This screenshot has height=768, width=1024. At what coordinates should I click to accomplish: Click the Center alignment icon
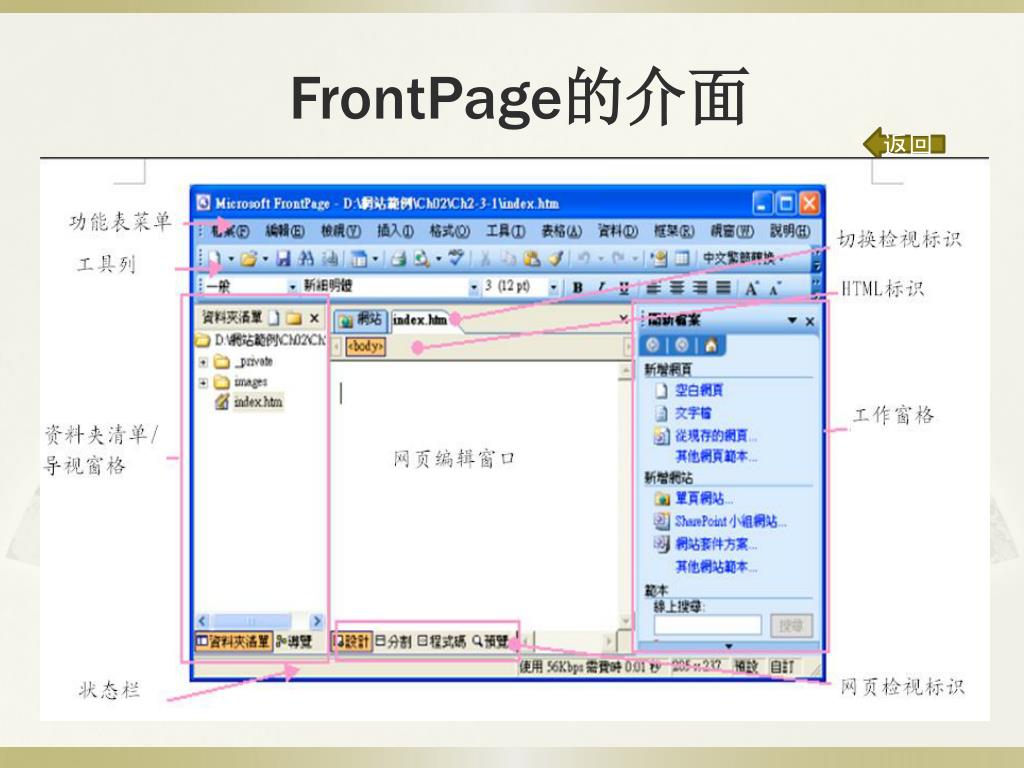tap(677, 287)
